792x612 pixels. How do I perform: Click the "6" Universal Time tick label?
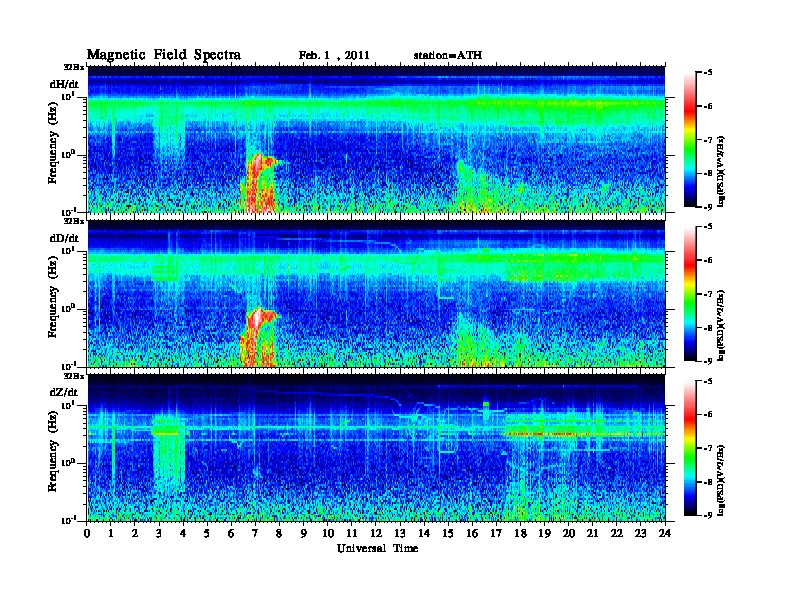232,534
